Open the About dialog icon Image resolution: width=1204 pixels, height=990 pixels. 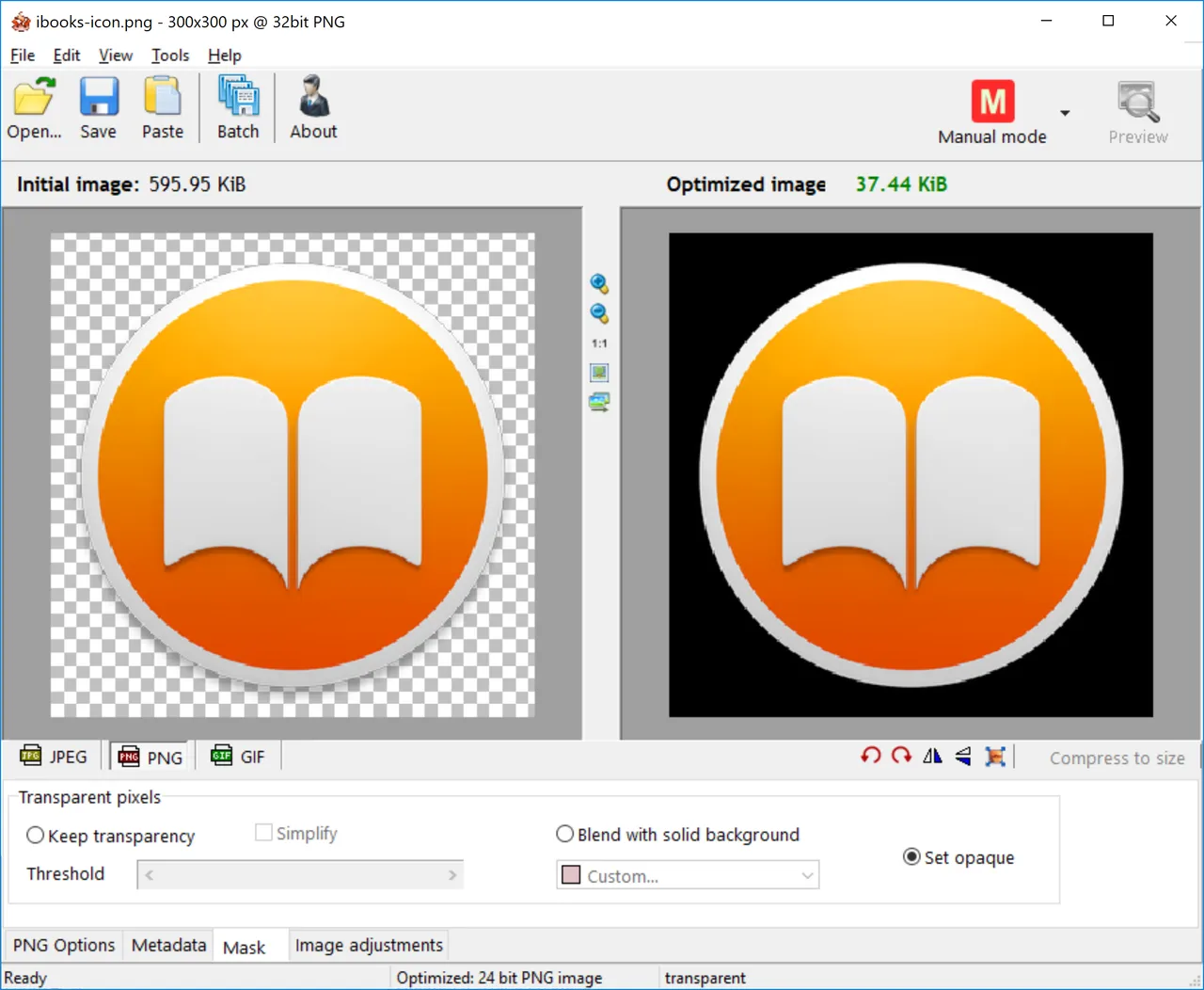click(x=313, y=97)
